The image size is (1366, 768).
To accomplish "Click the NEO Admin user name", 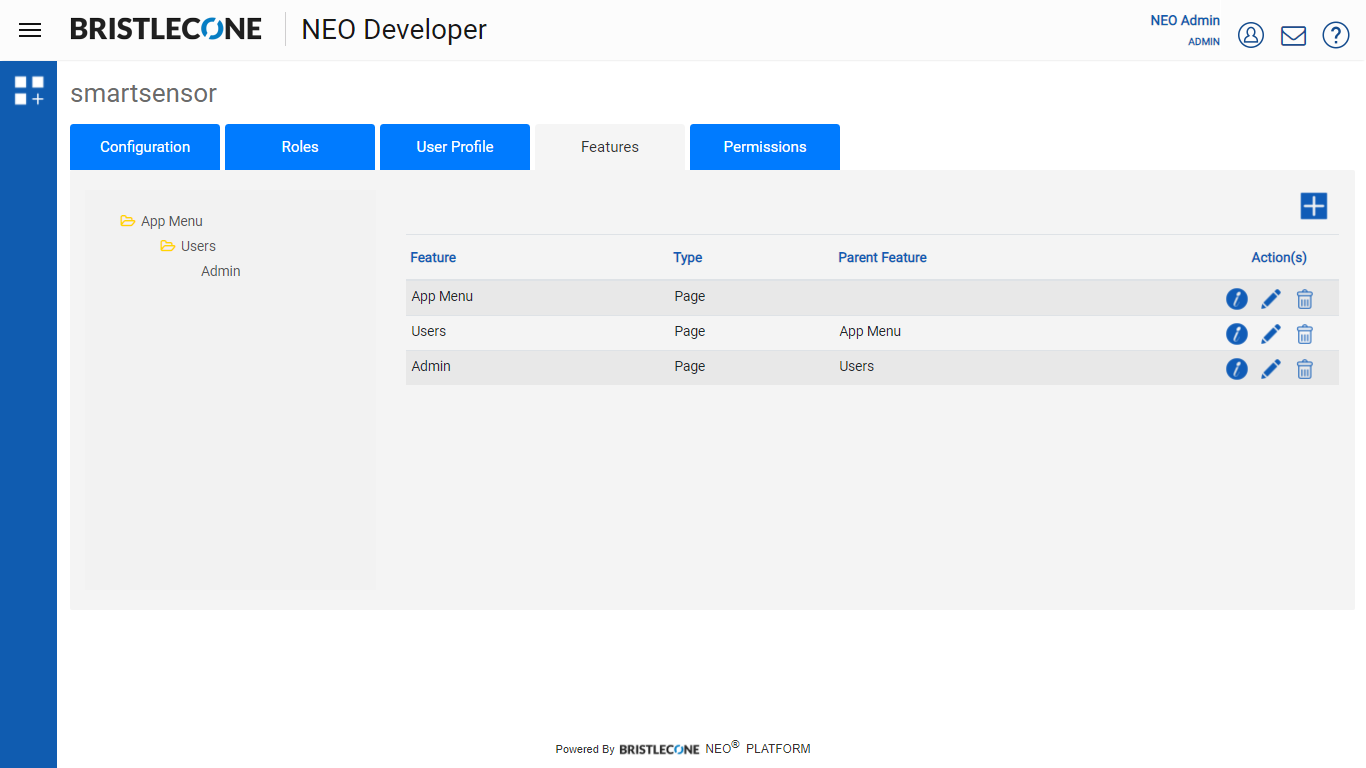I will point(1185,20).
